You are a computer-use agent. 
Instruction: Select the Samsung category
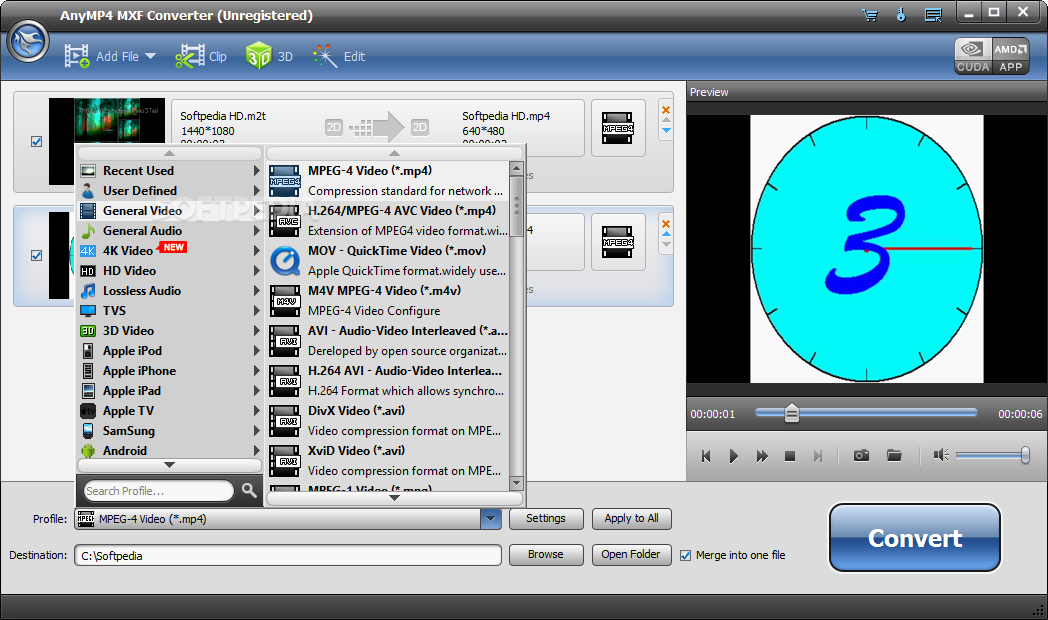[170, 431]
